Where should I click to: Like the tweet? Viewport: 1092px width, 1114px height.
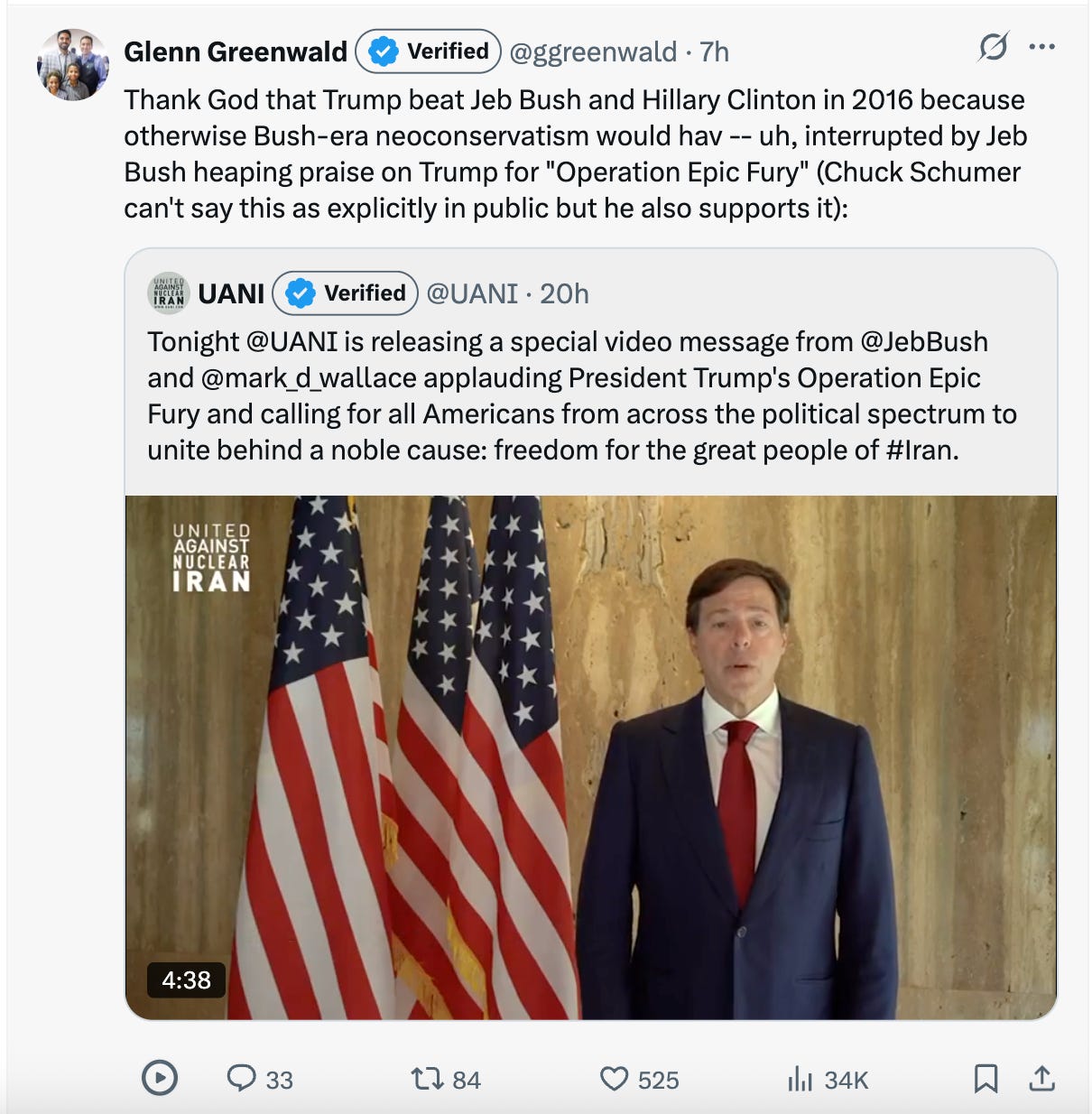point(616,1080)
